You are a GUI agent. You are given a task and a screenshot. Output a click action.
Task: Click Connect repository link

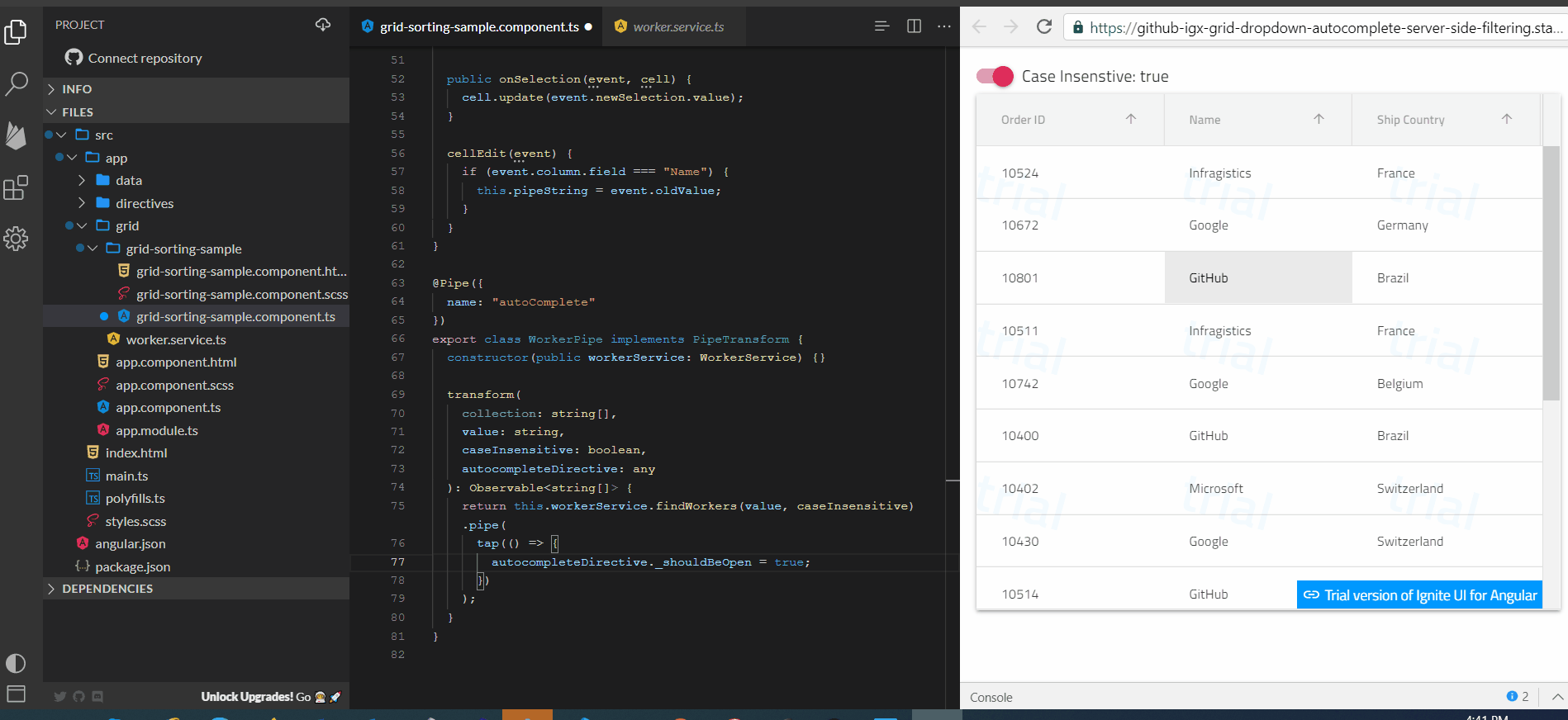point(134,58)
